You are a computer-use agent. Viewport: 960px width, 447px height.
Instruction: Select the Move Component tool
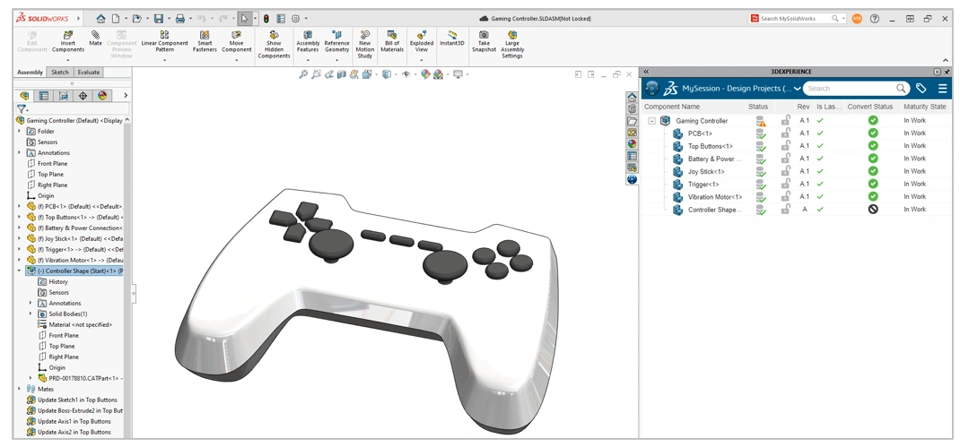coord(236,42)
